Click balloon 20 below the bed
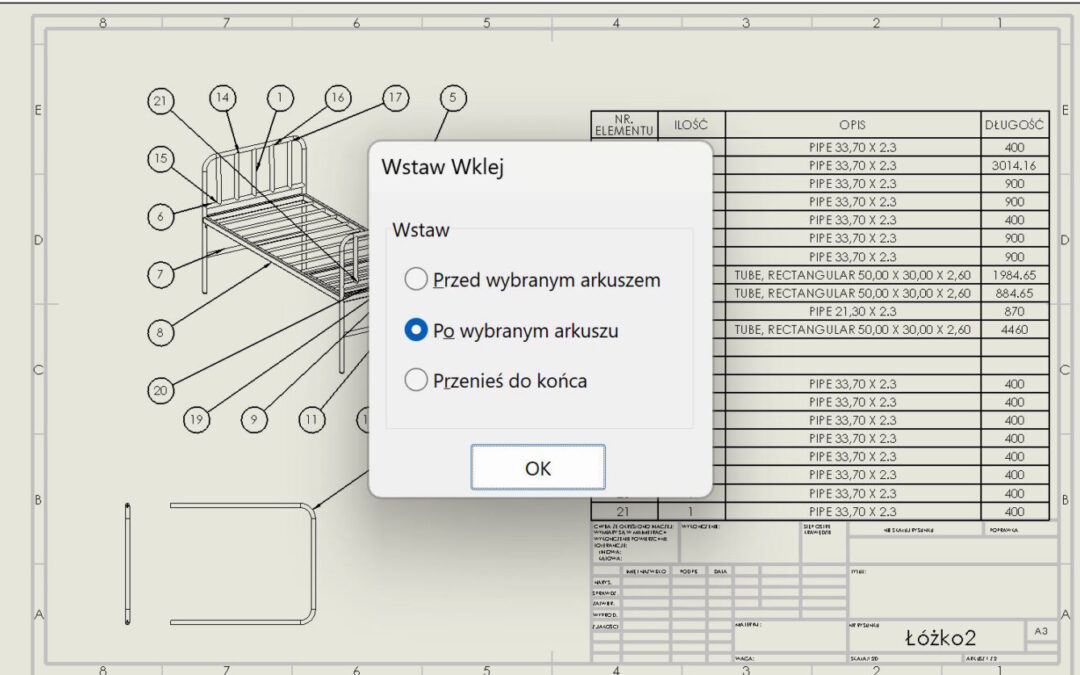The image size is (1080, 675). click(160, 390)
